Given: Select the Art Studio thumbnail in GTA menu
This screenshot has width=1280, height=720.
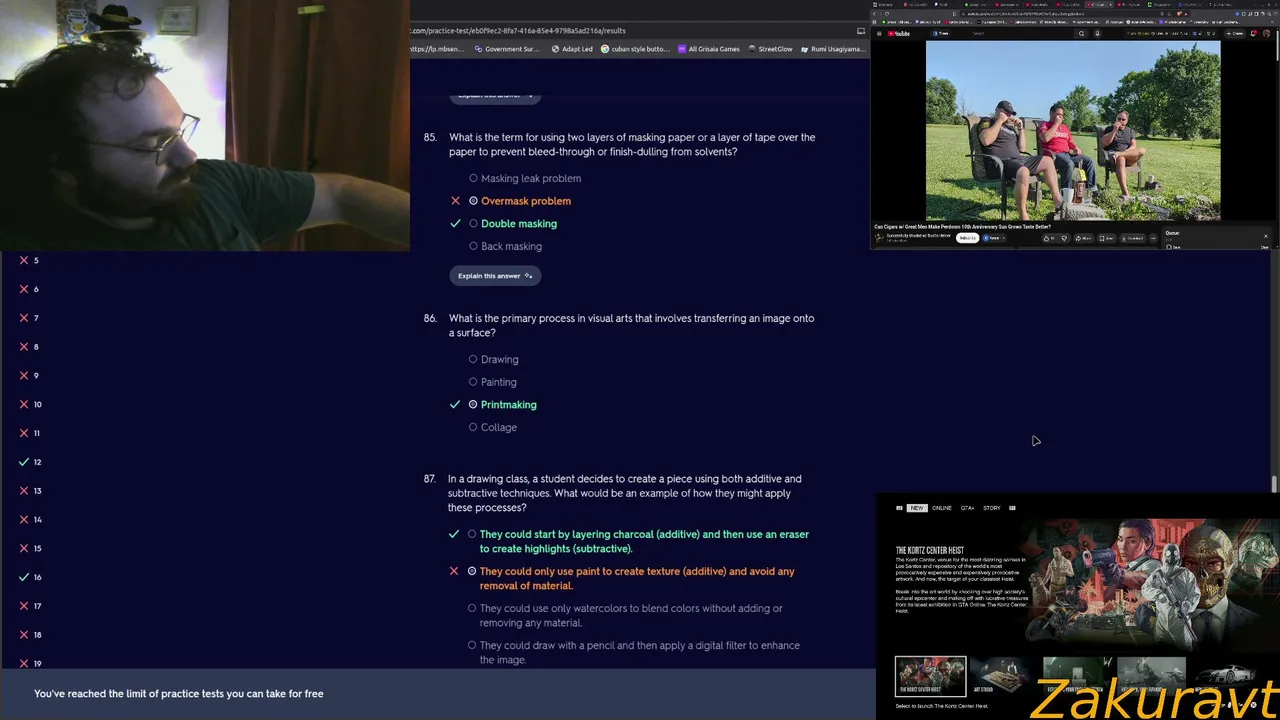Looking at the screenshot, I should tap(1003, 676).
